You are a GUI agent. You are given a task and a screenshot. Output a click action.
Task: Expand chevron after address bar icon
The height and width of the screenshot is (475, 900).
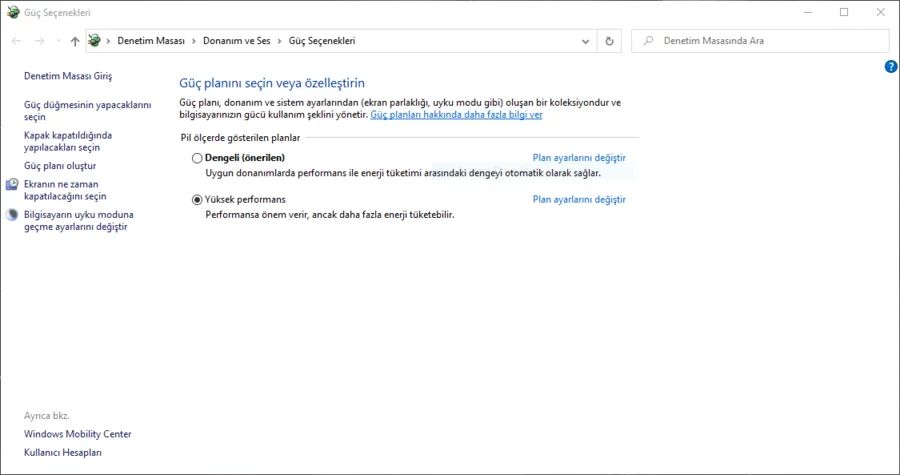point(108,41)
